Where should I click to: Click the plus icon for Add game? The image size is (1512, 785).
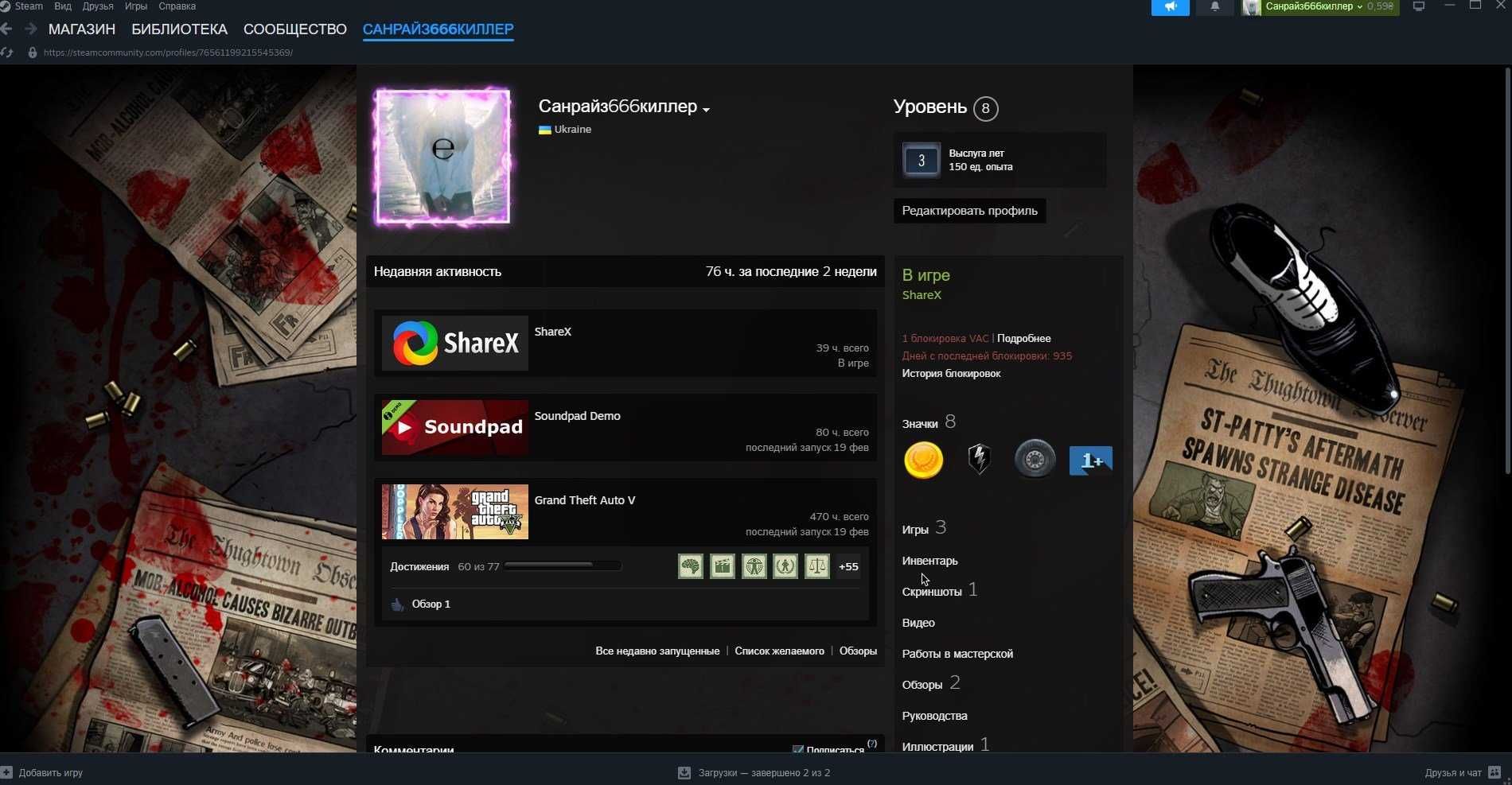[x=6, y=772]
